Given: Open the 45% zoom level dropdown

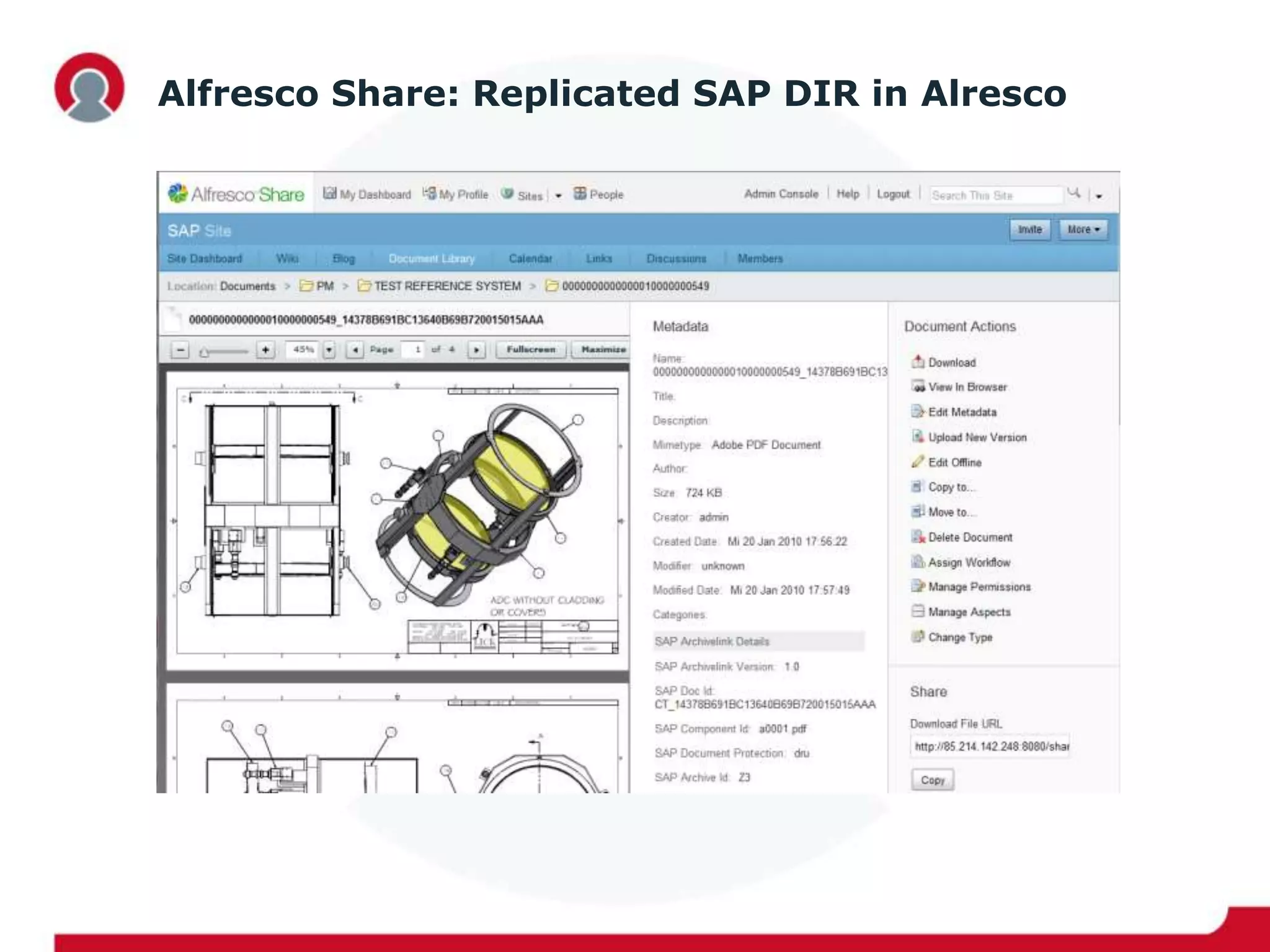Looking at the screenshot, I should point(329,350).
